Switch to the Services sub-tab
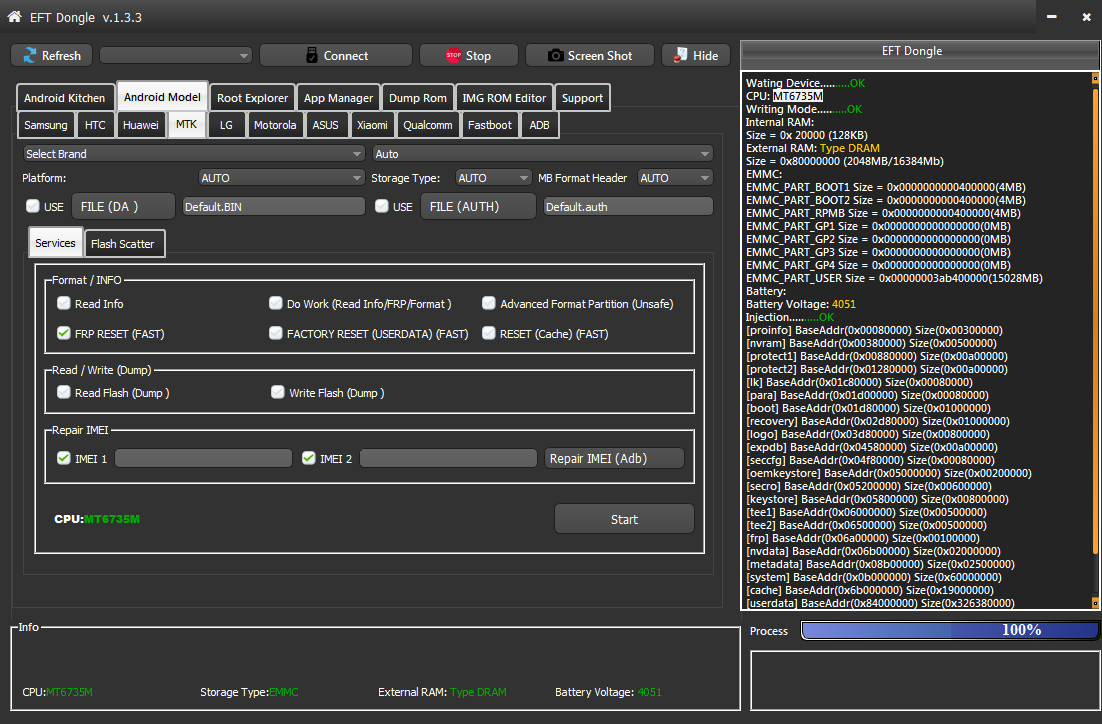This screenshot has height=724, width=1102. coord(56,243)
